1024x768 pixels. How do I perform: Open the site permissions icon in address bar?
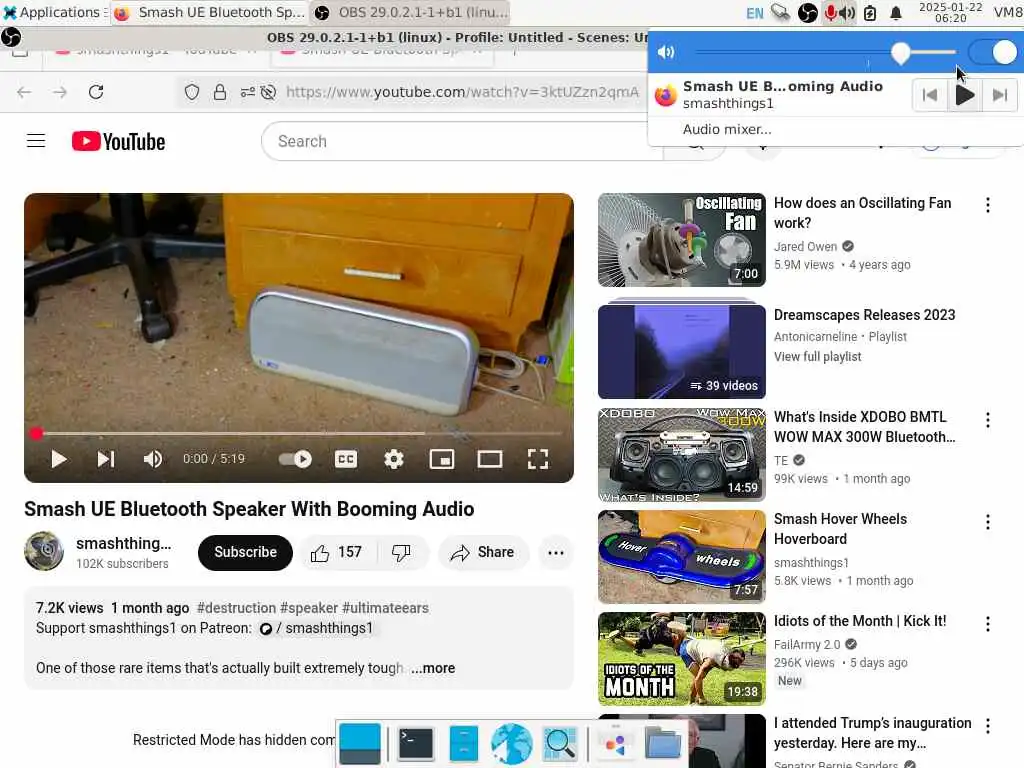coord(248,92)
